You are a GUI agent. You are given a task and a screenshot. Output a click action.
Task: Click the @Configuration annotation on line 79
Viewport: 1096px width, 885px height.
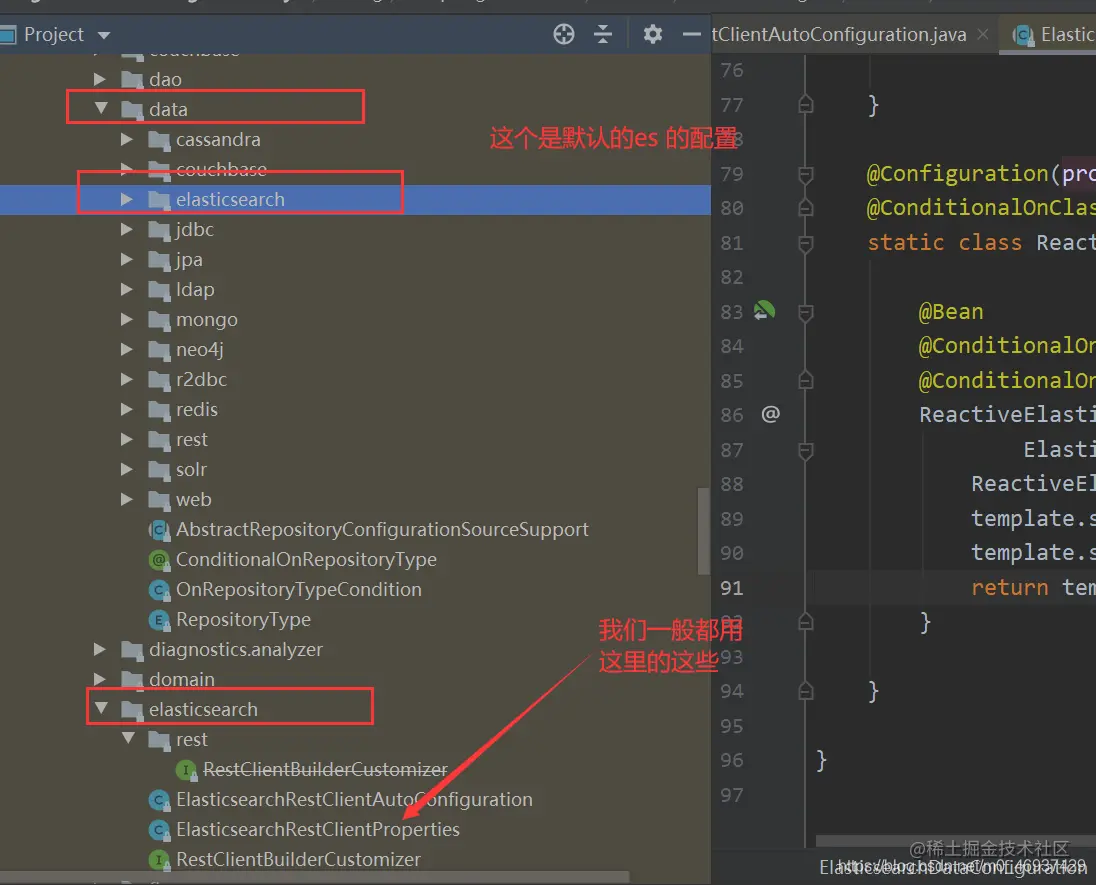pyautogui.click(x=958, y=173)
